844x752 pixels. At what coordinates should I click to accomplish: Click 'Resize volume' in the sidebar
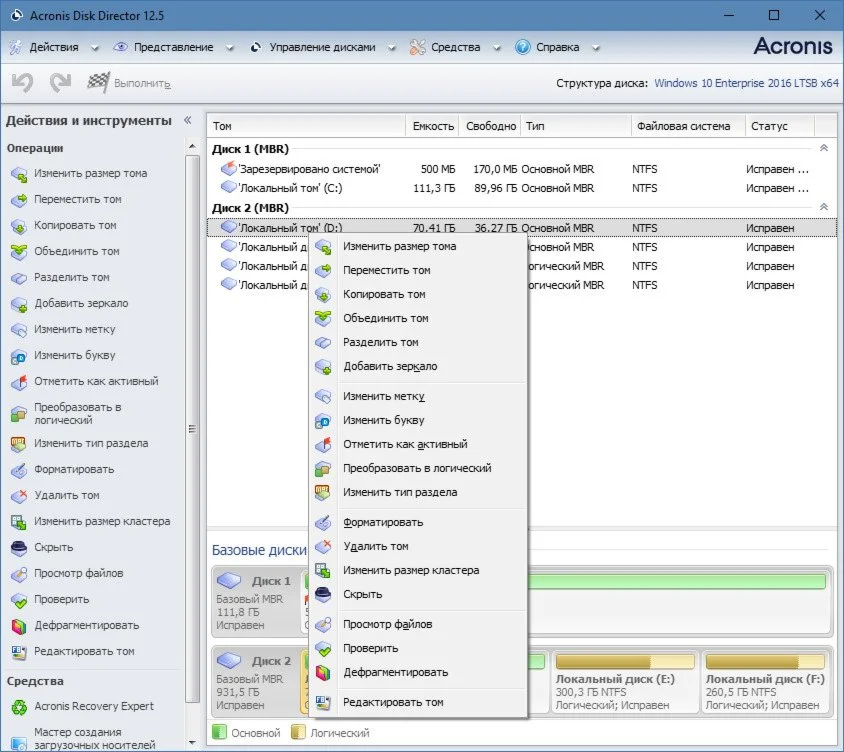pyautogui.click(x=90, y=174)
